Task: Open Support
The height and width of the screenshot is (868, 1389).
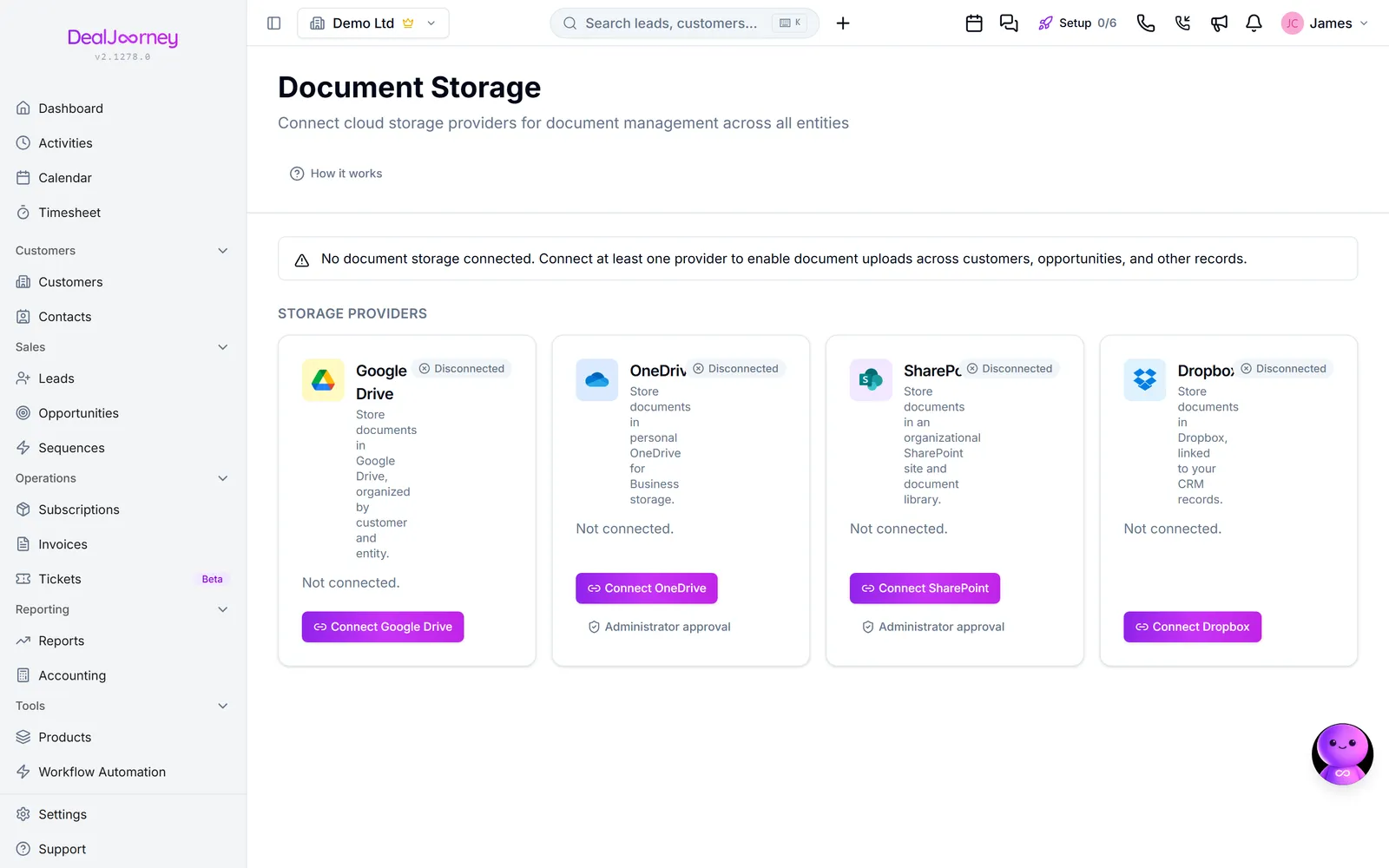Action: (122, 849)
